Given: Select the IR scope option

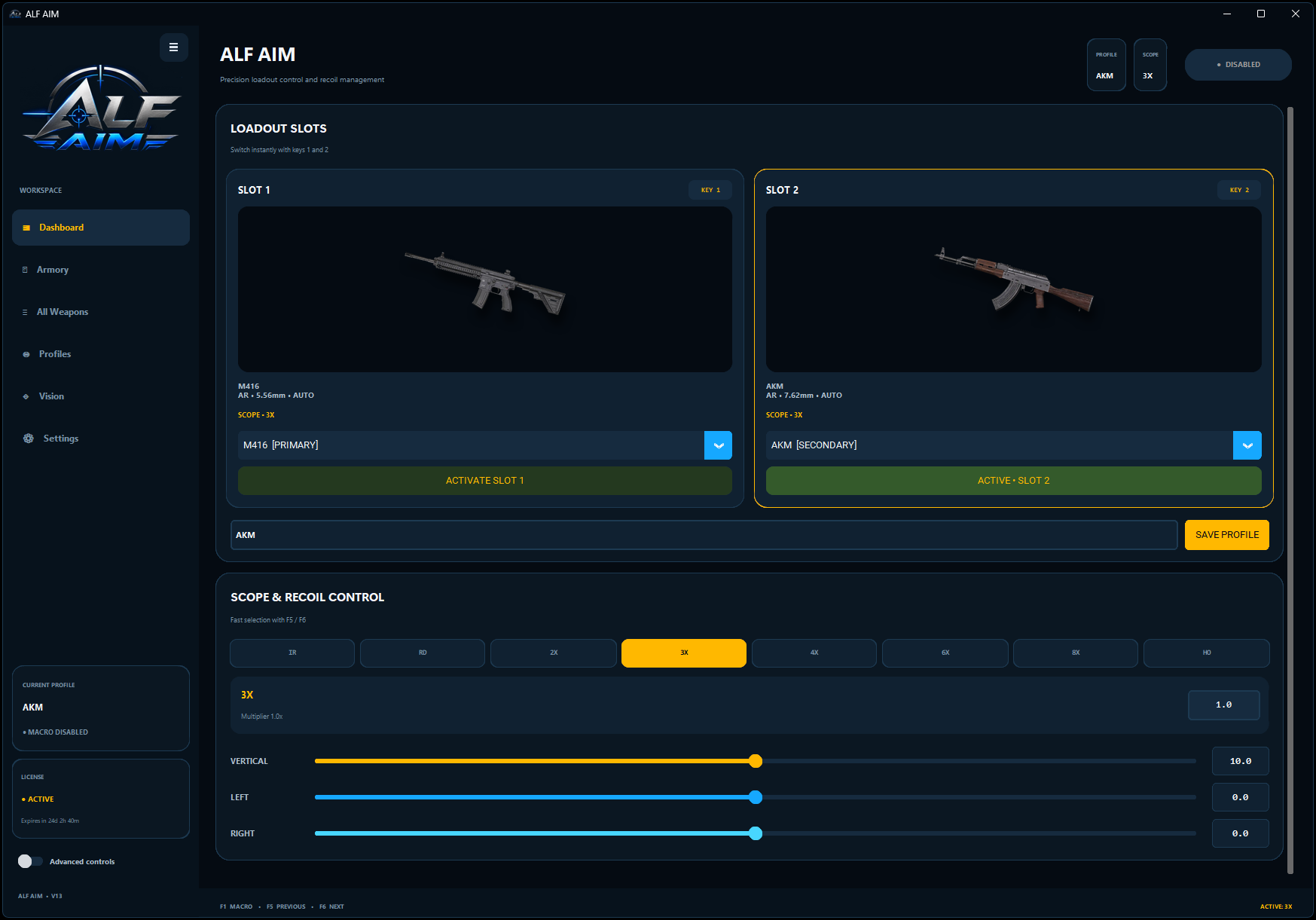Looking at the screenshot, I should [292, 653].
